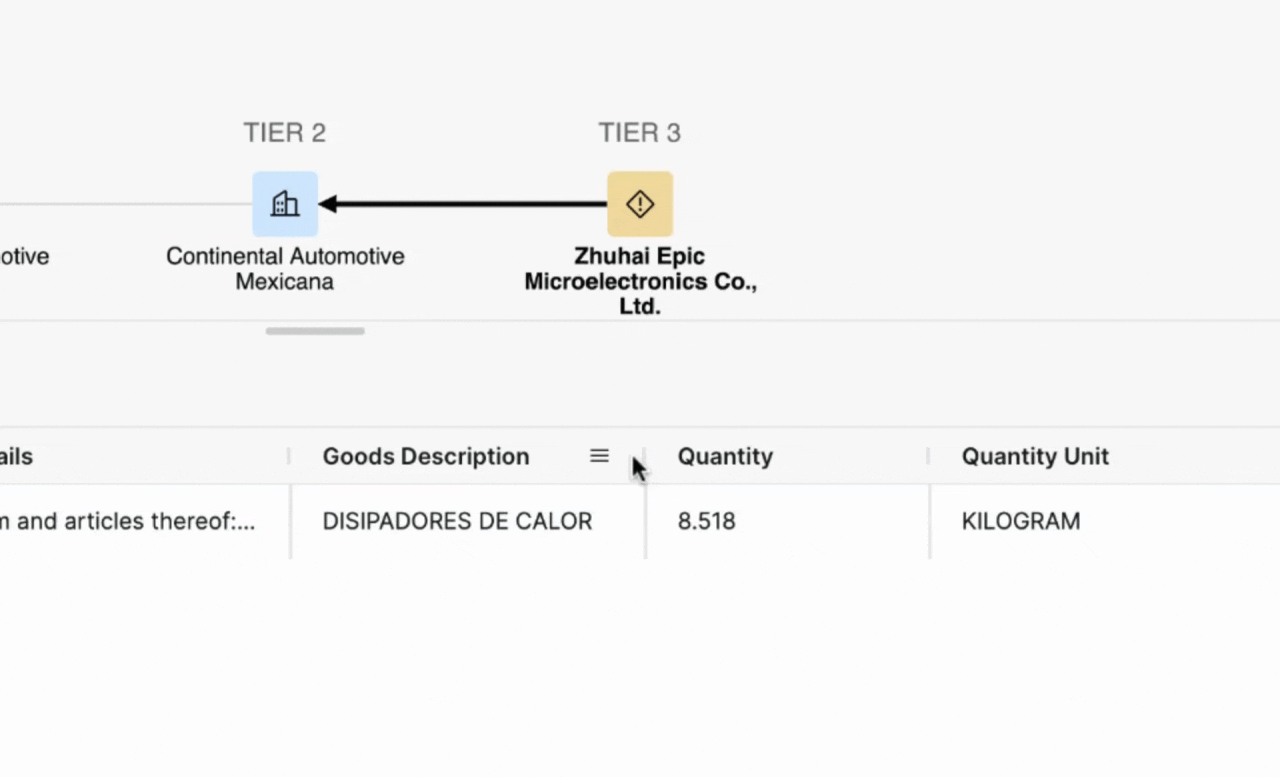Click the TIER 3 heading label
Viewport: 1280px width, 777px height.
[640, 133]
